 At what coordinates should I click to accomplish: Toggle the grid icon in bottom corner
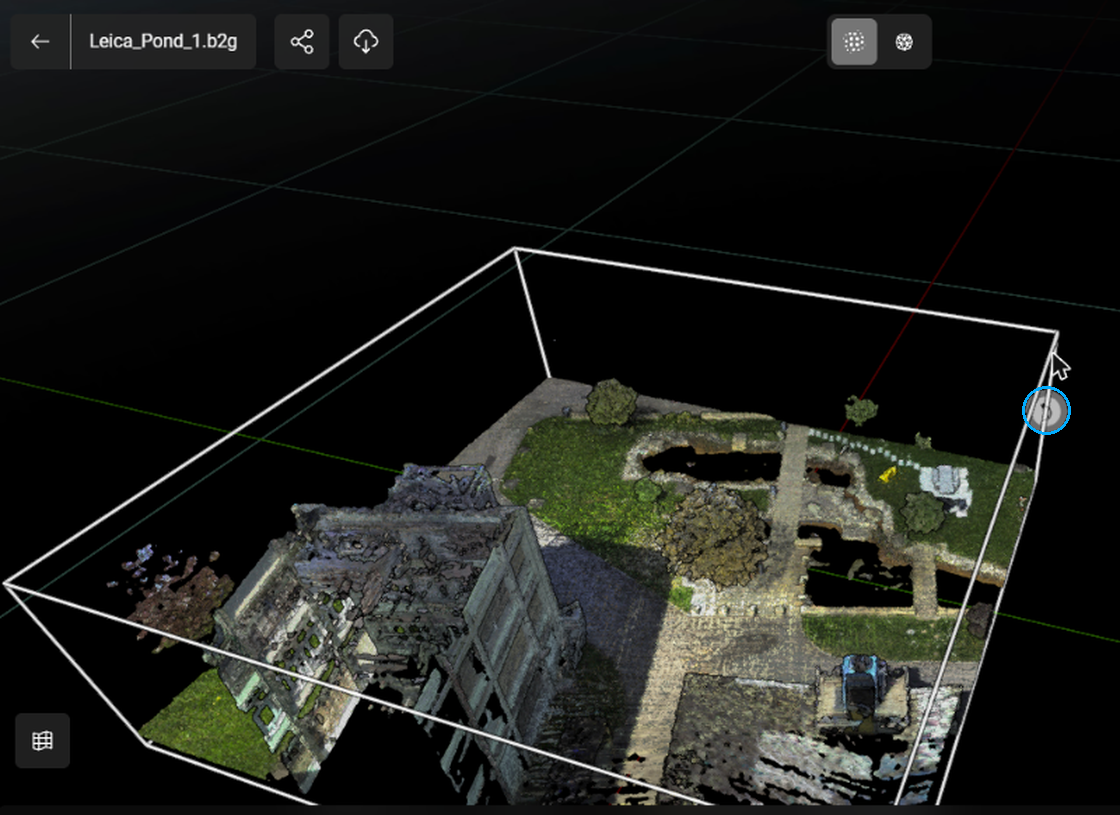point(43,741)
